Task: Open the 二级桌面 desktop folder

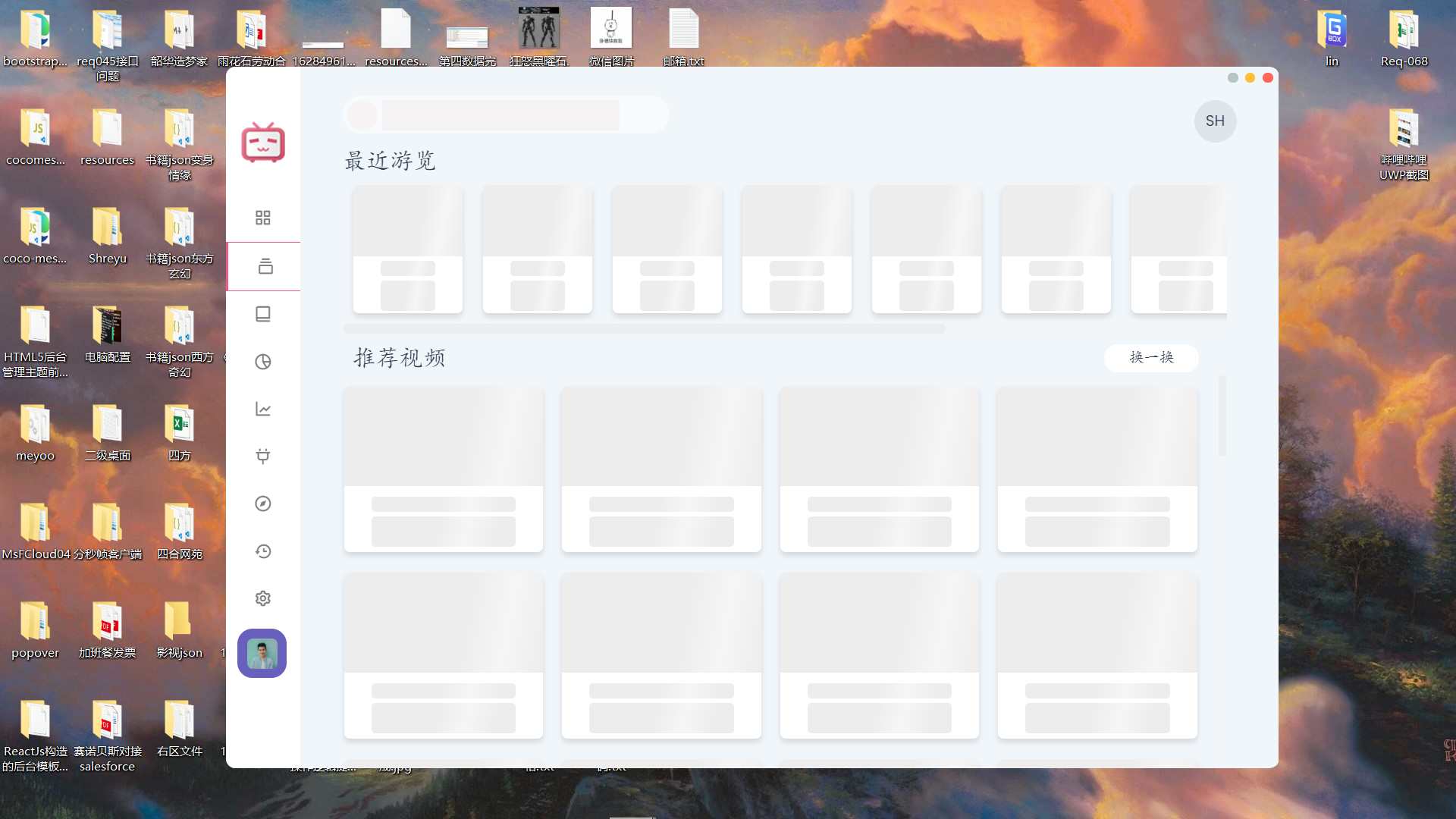Action: coord(107,432)
